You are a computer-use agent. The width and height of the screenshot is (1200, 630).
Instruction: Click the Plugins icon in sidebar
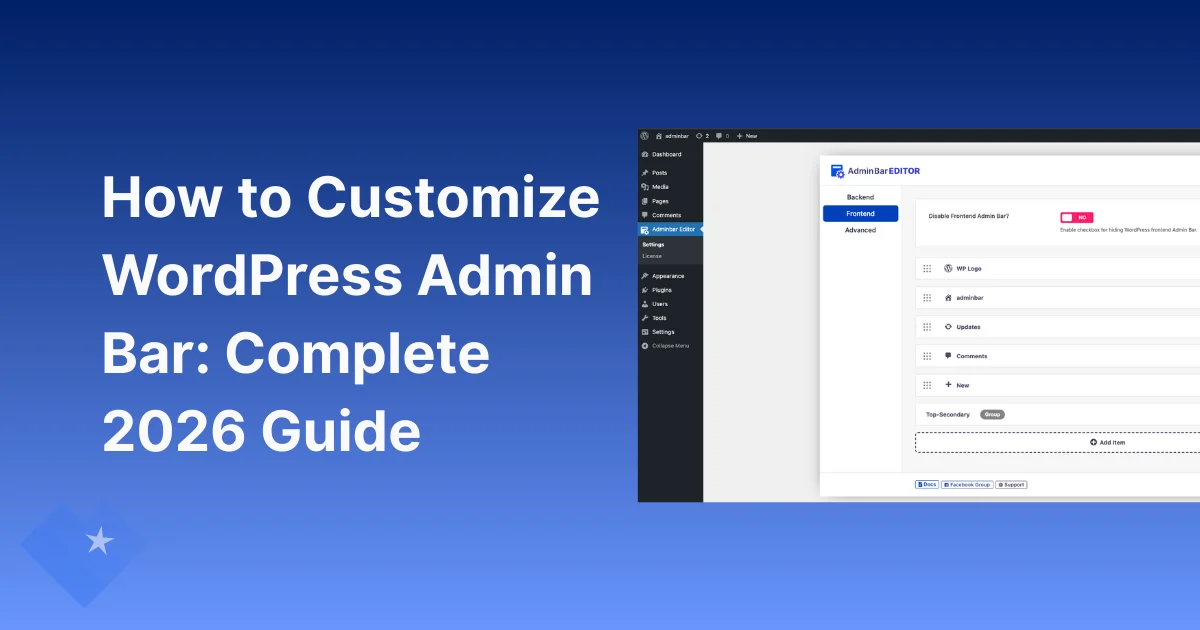(645, 290)
